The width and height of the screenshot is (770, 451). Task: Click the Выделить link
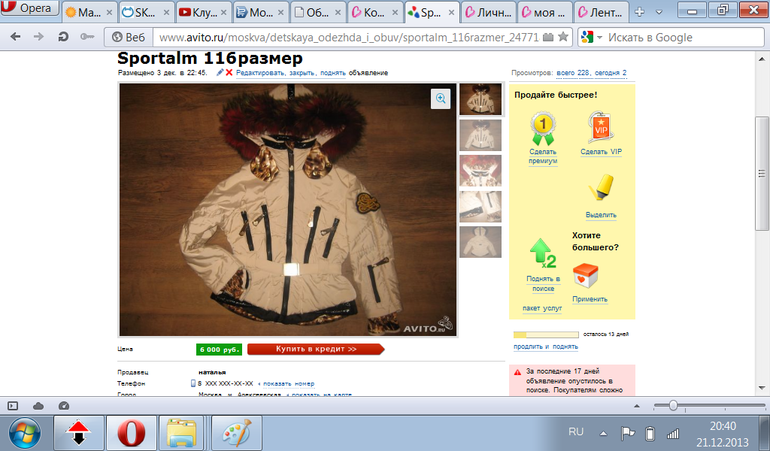pos(601,215)
